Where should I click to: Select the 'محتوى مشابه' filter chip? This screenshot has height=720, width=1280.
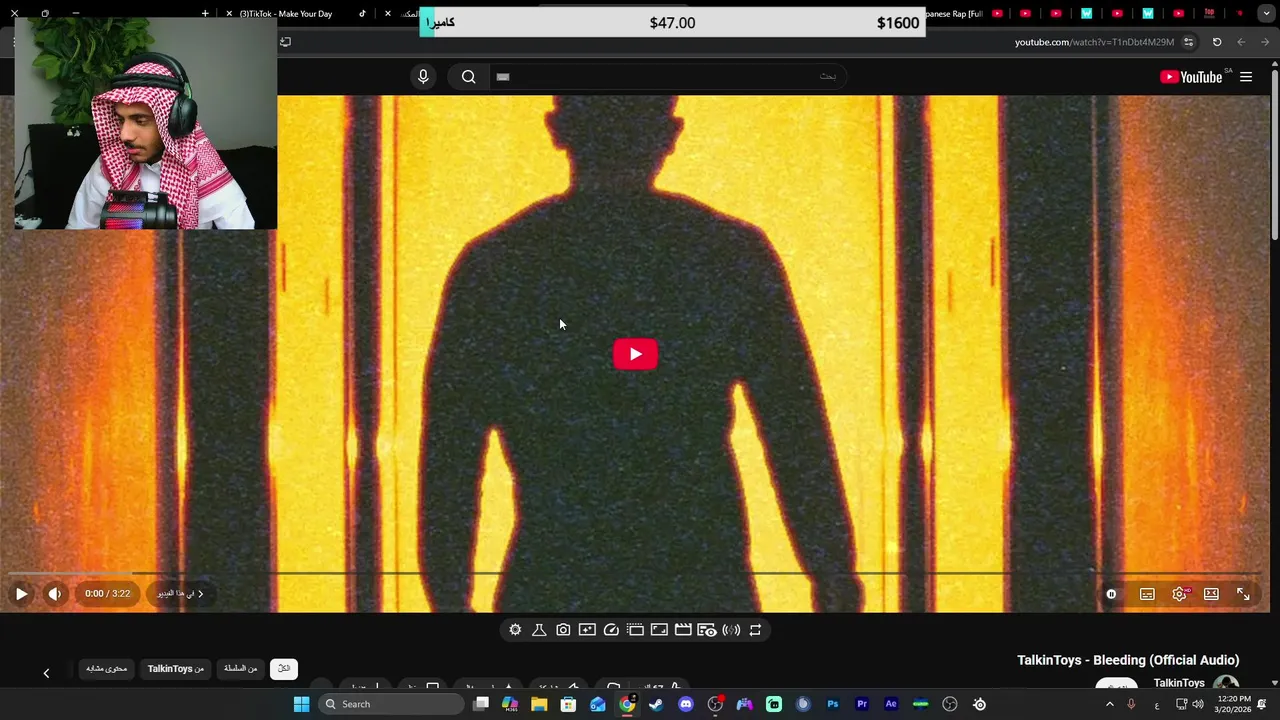click(x=106, y=669)
